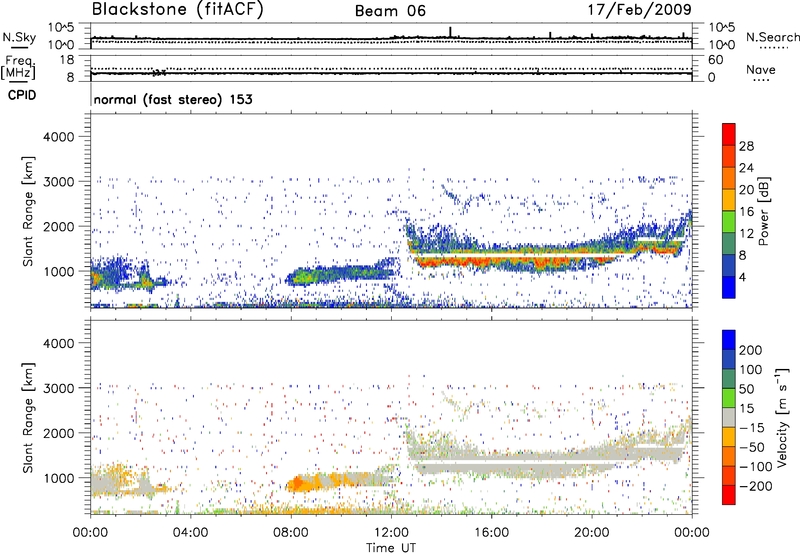Click the '-200' velocity colorbar label

tap(756, 486)
